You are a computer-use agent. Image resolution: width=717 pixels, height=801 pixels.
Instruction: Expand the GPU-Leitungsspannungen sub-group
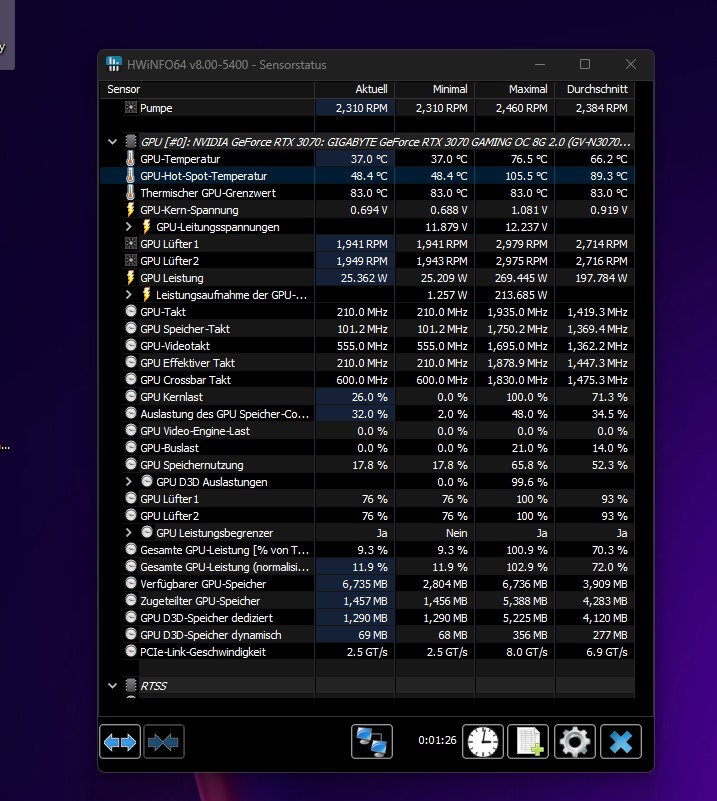tap(129, 226)
